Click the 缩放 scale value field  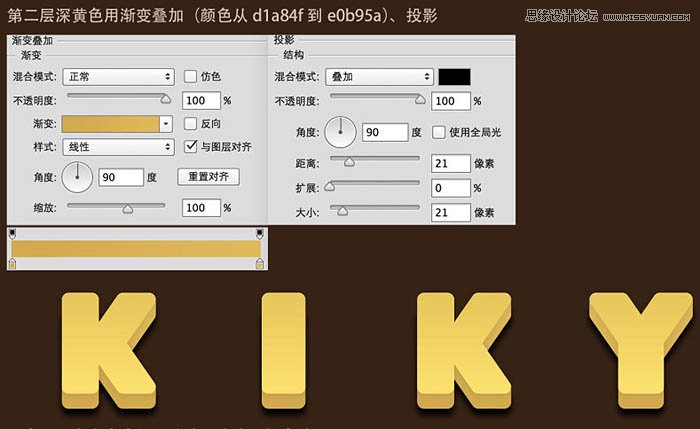click(201, 208)
